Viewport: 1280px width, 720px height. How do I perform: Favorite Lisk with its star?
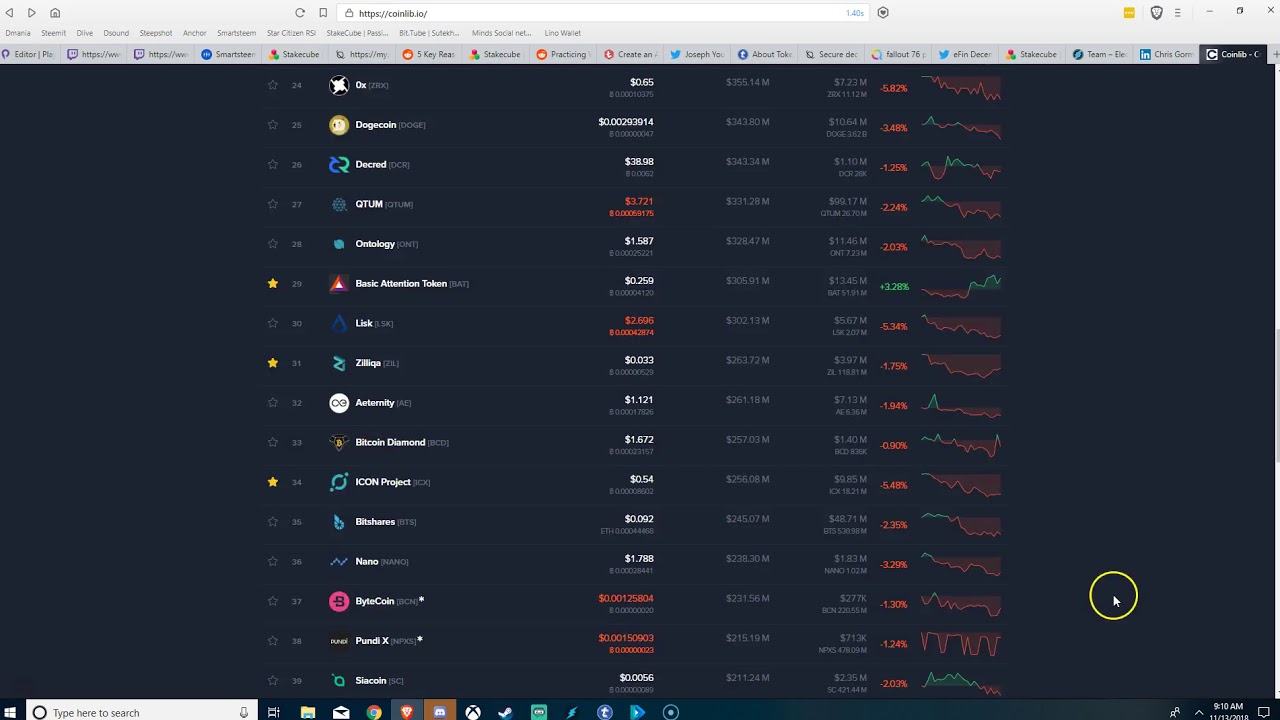click(x=272, y=323)
